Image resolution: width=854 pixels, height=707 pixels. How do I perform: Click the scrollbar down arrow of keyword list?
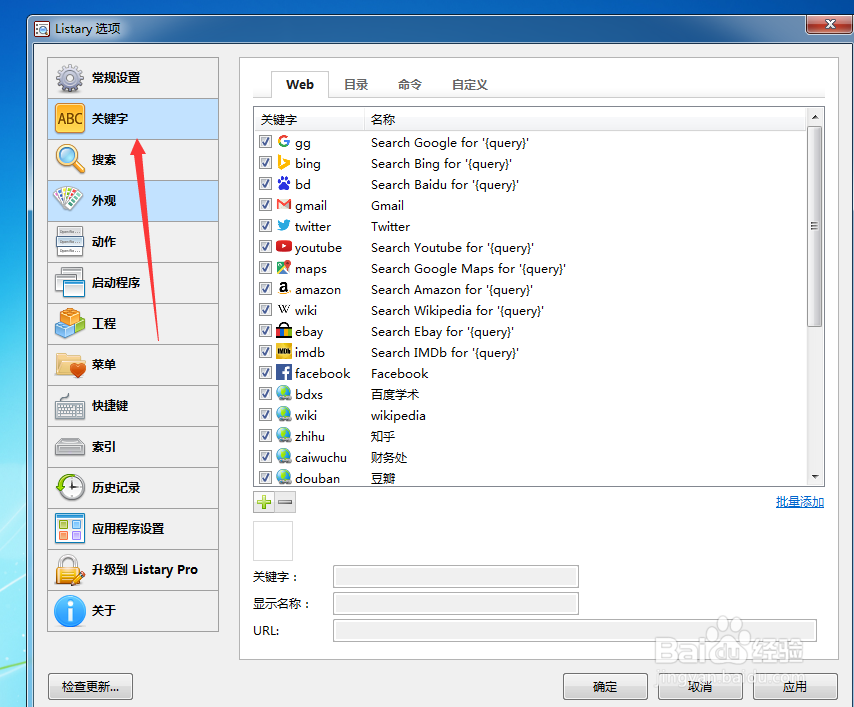[x=815, y=477]
